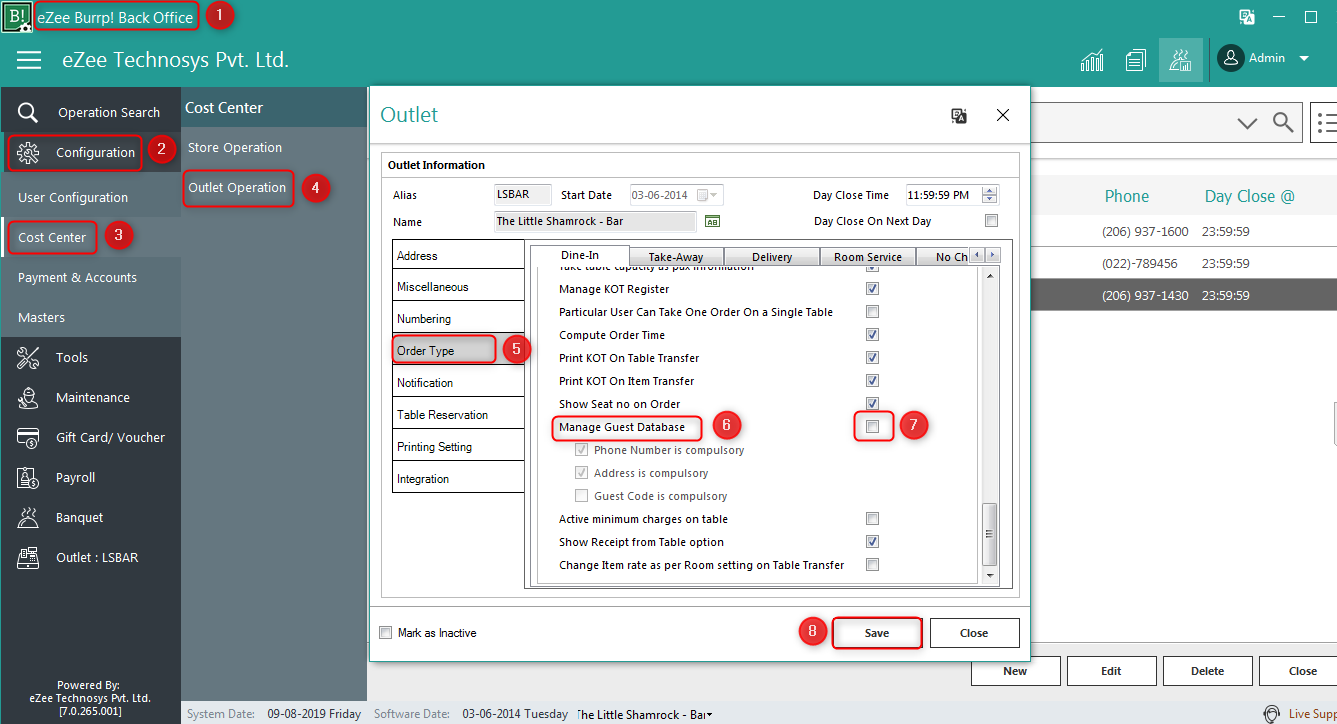Decrease Day Close Time with down arrow
The width and height of the screenshot is (1337, 724).
(990, 200)
